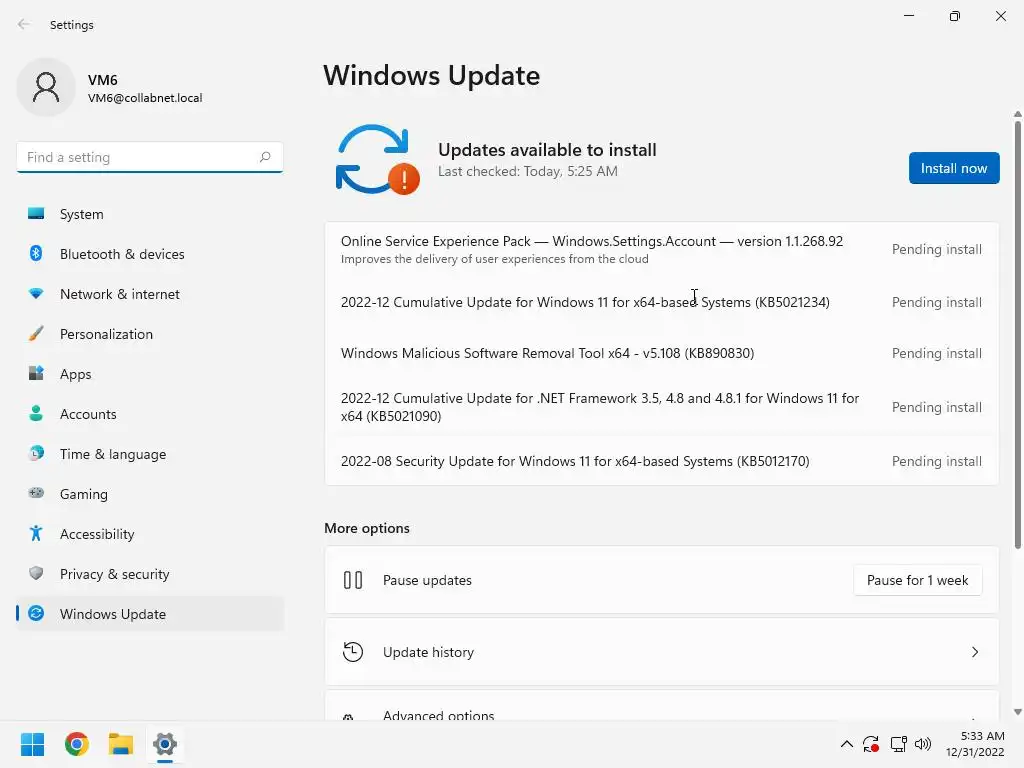Click the back arrow in title bar
The height and width of the screenshot is (768, 1024).
point(24,24)
